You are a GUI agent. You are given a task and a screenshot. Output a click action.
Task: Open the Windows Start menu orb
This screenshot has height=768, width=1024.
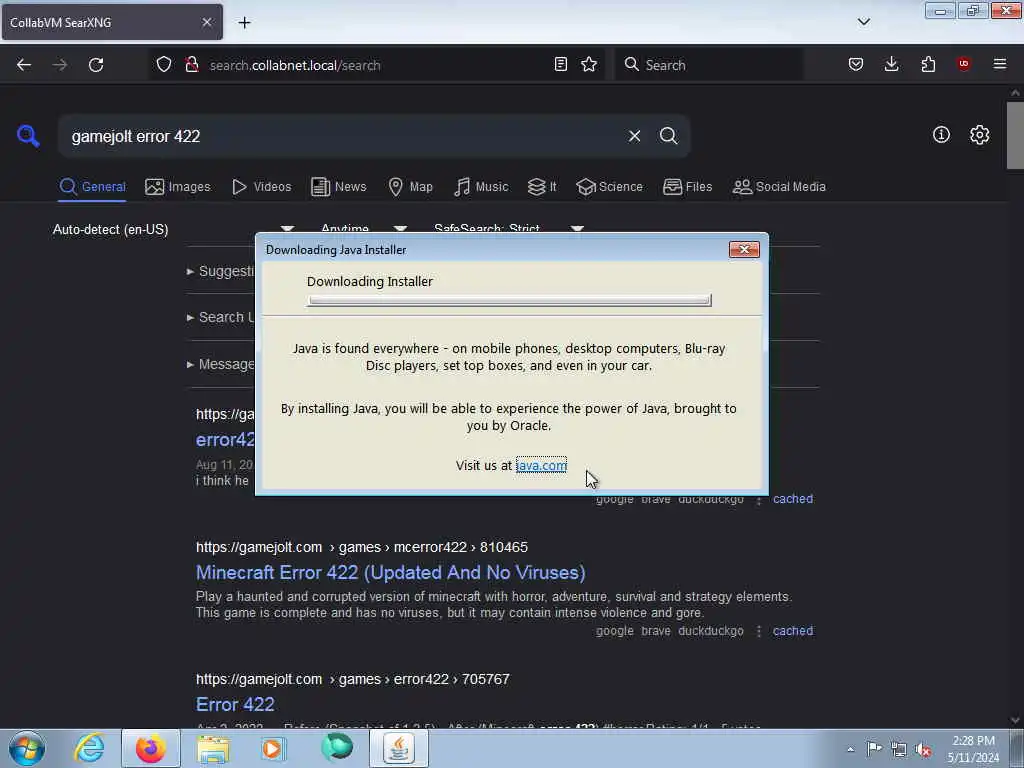click(x=27, y=748)
